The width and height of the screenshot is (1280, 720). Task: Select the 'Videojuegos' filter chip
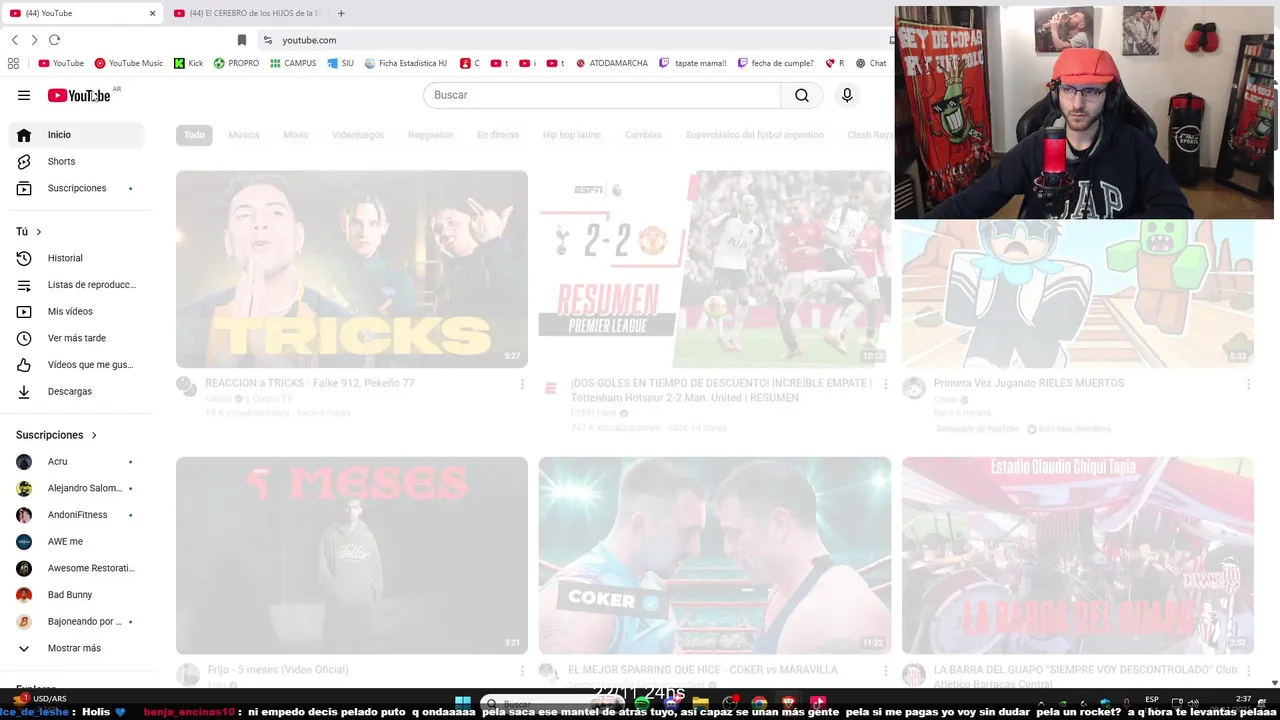[x=358, y=135]
